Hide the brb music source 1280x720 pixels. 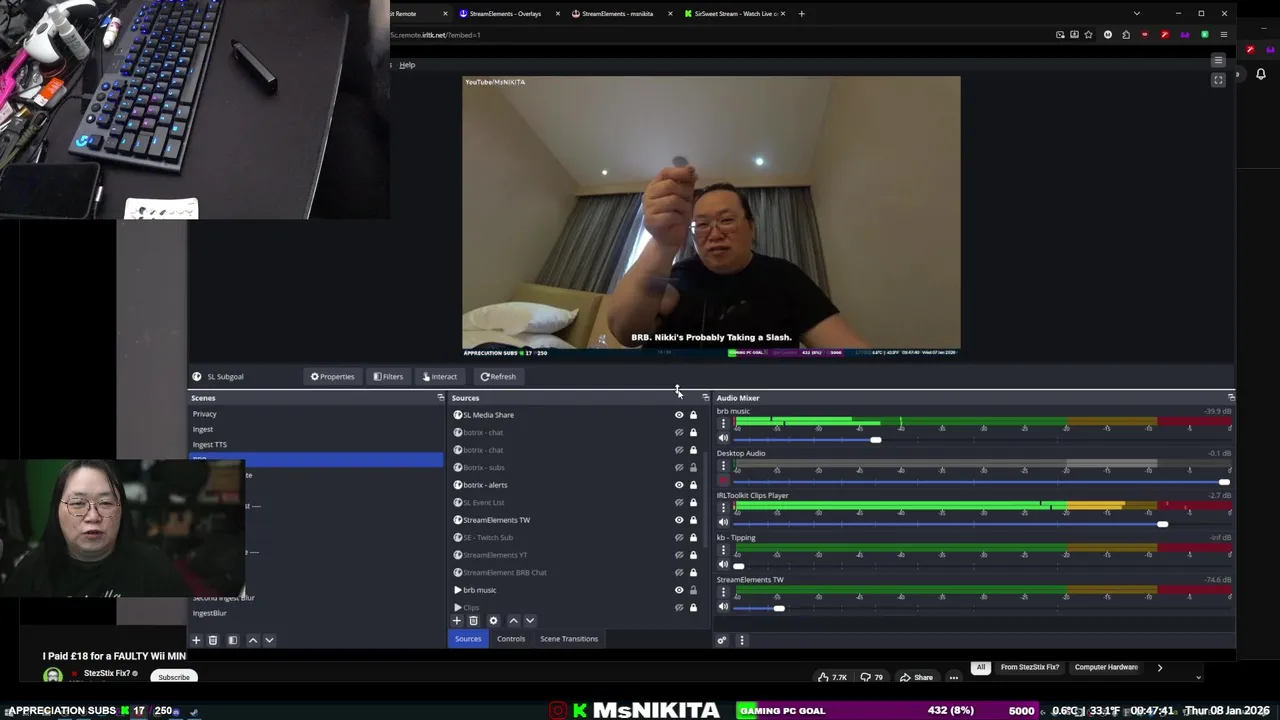(x=679, y=590)
